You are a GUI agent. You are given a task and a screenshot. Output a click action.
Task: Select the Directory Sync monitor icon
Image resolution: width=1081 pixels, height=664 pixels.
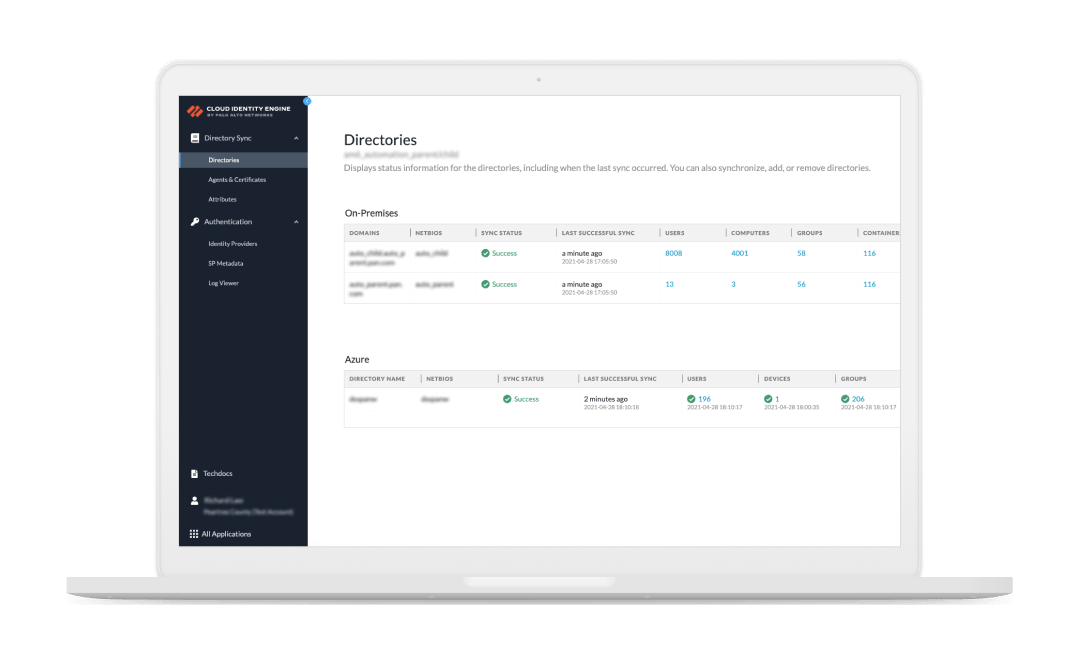(x=193, y=138)
